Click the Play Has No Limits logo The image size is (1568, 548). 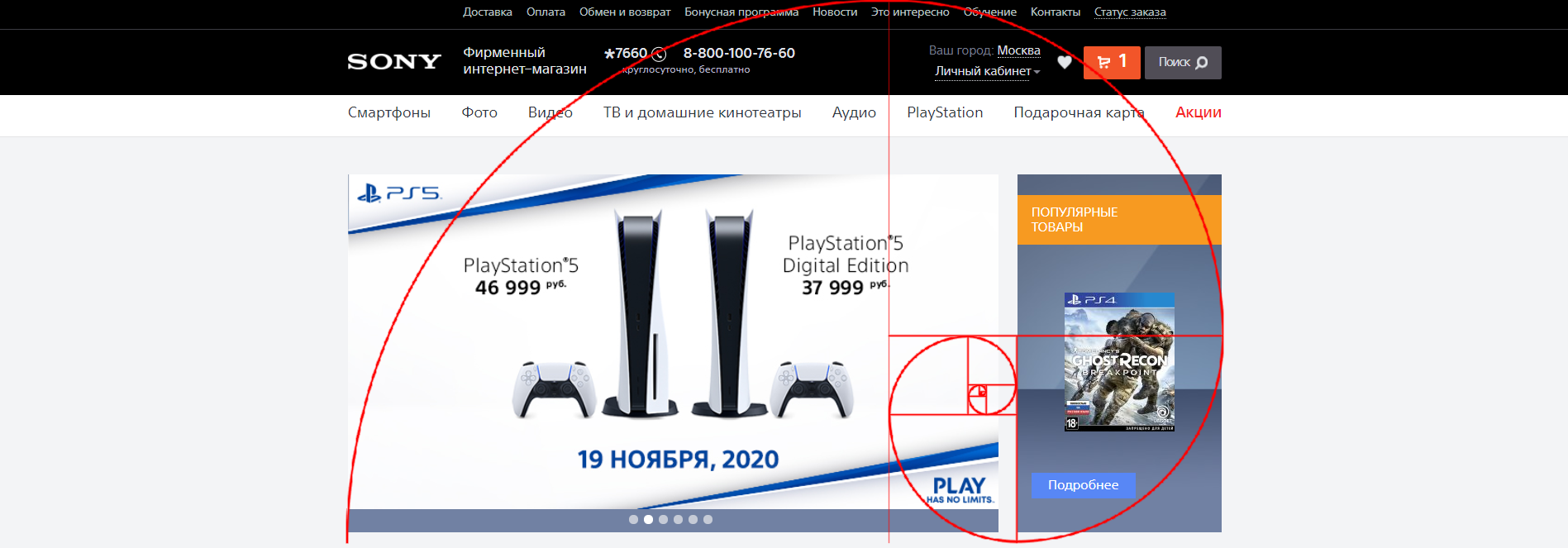click(x=960, y=490)
